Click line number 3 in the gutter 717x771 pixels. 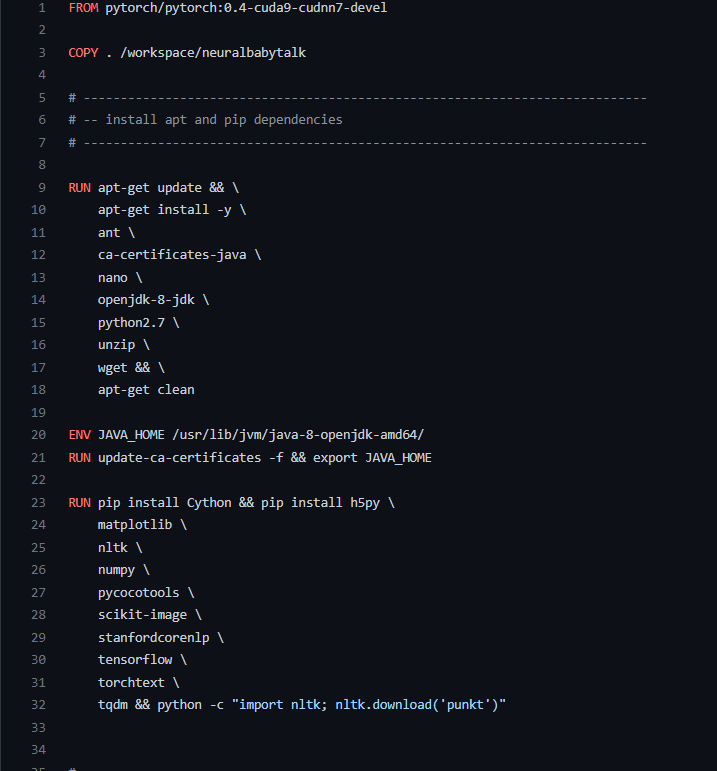click(42, 53)
